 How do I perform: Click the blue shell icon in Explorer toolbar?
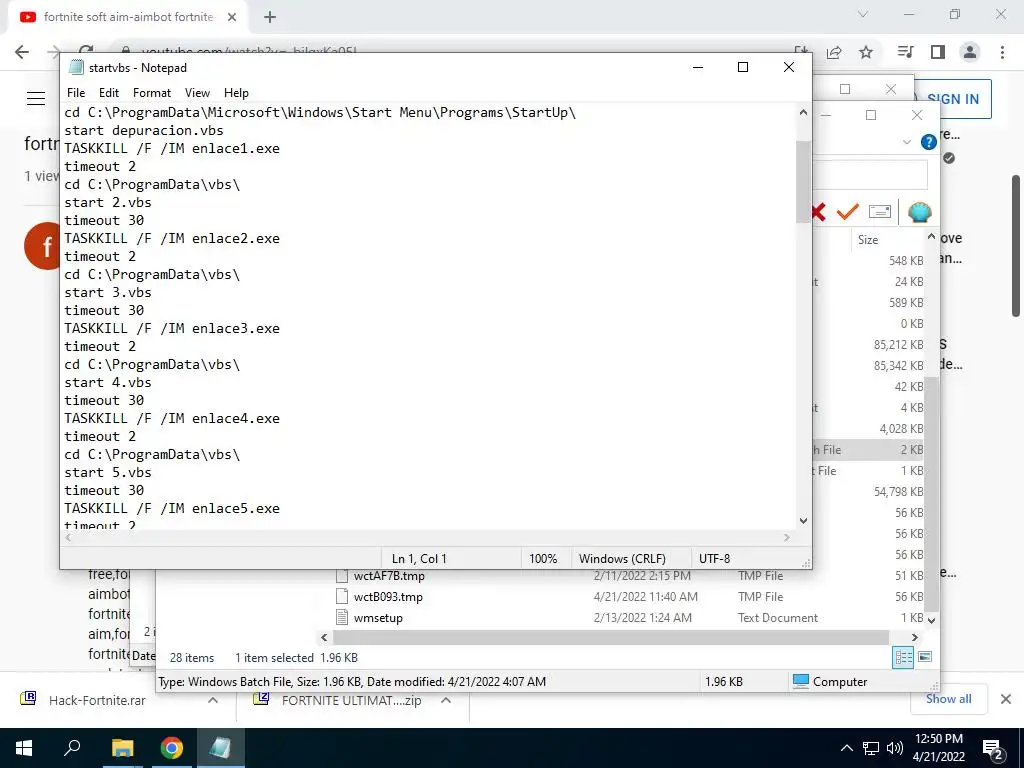coord(920,212)
